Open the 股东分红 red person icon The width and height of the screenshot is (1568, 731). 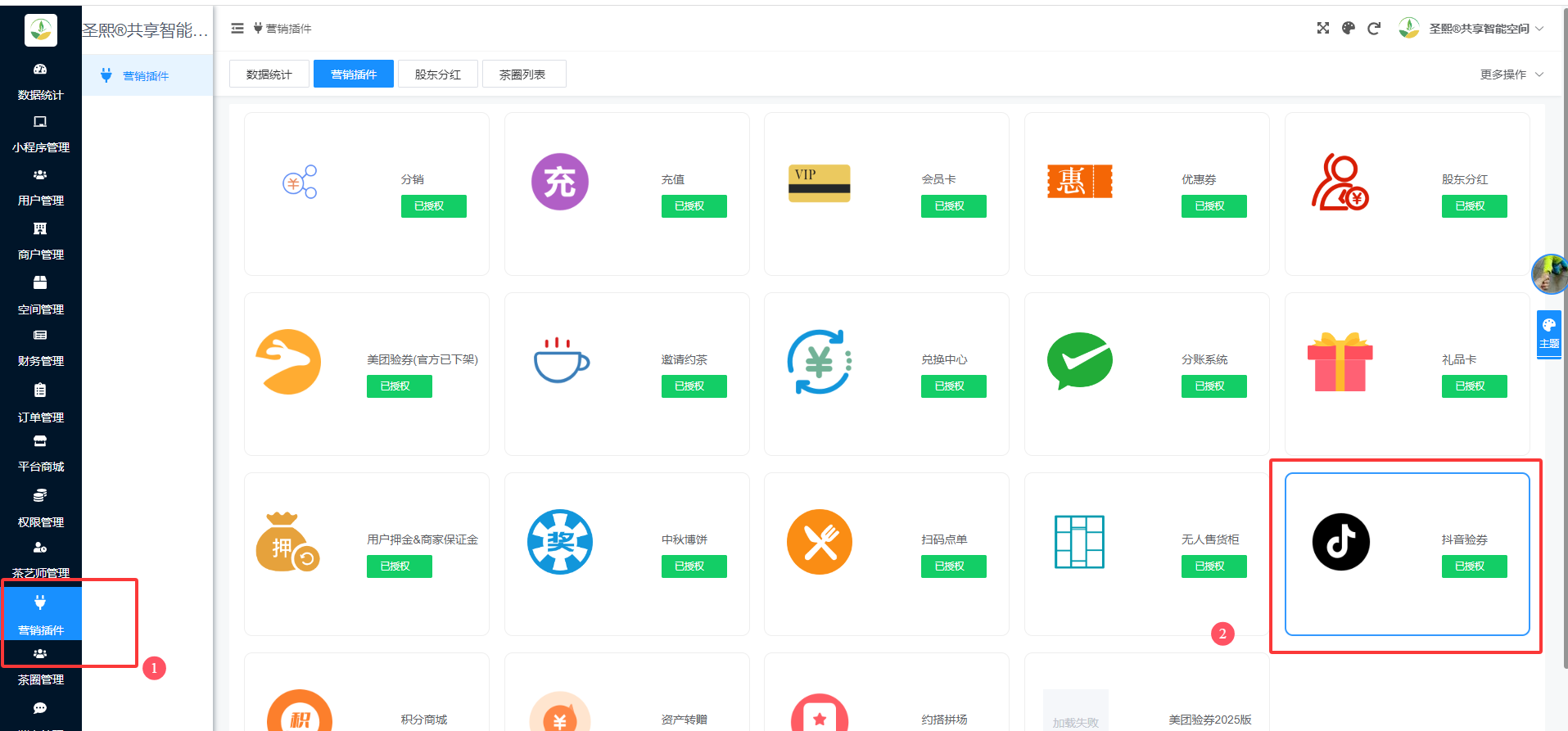point(1340,182)
